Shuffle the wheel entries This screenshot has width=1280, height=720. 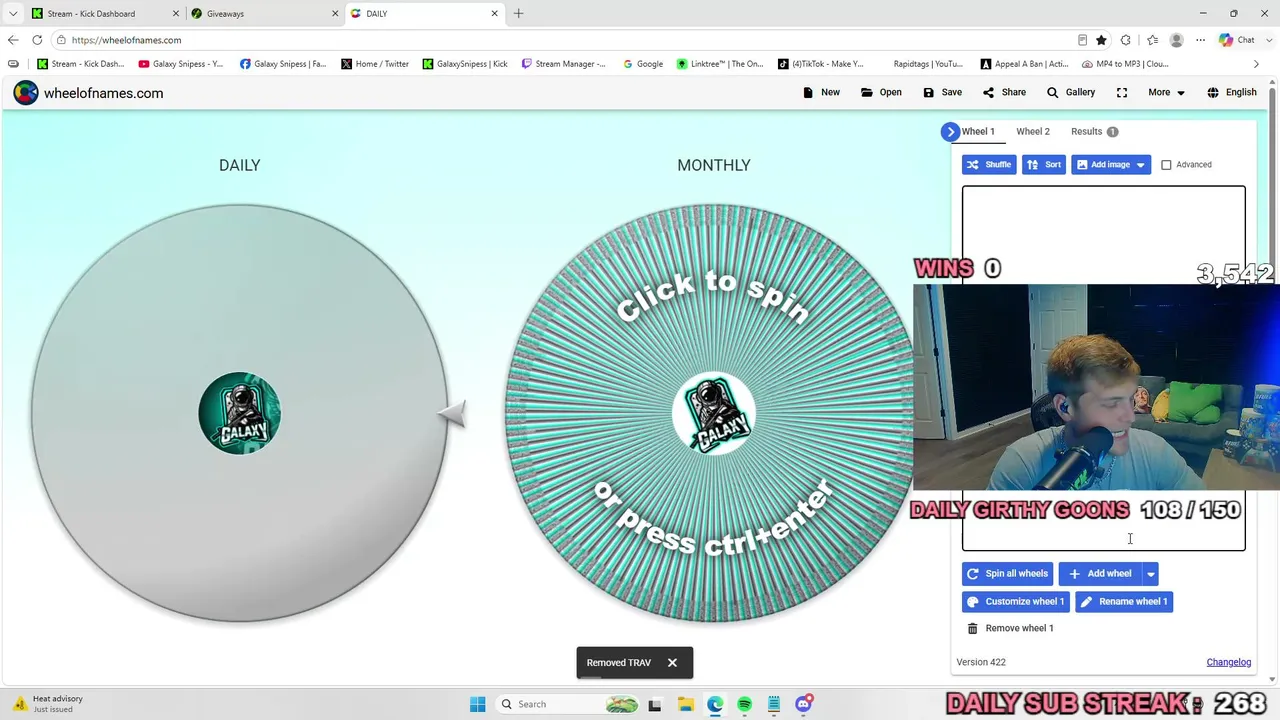(989, 165)
